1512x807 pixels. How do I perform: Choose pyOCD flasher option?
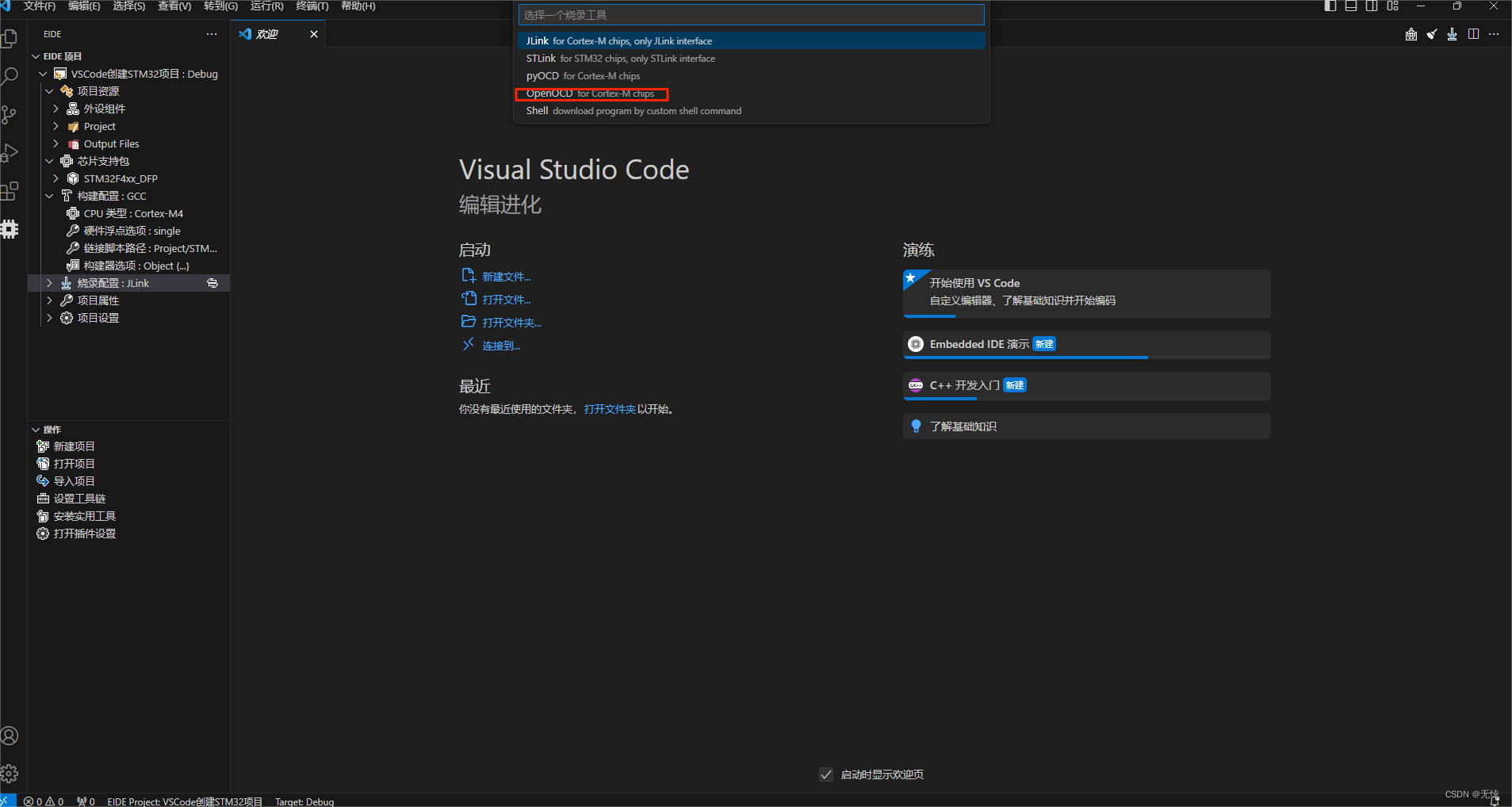[x=752, y=75]
